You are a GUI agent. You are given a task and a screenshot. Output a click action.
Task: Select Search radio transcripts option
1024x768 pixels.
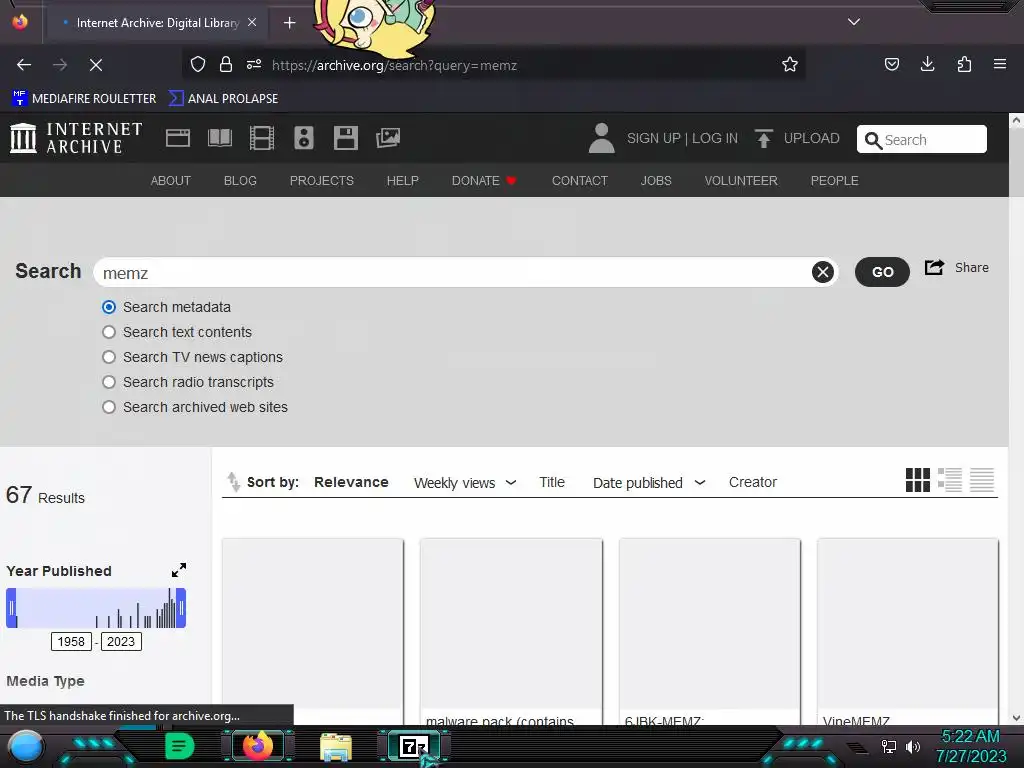point(109,382)
